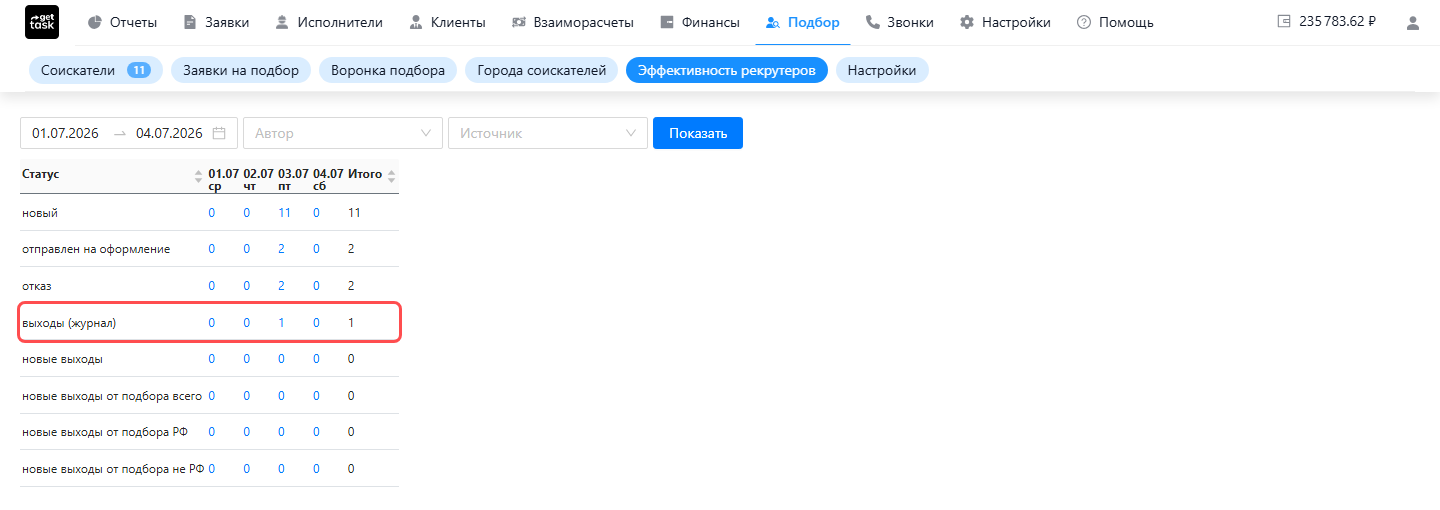Open the Настройки sub-tab

point(882,70)
